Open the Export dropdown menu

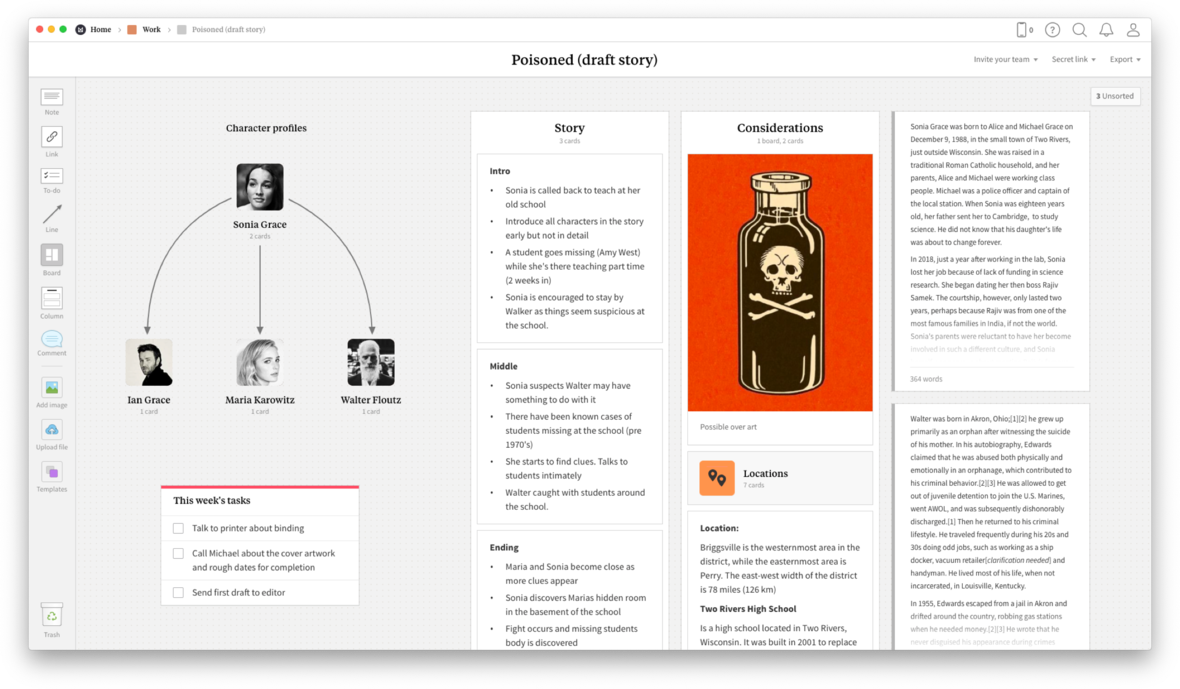[1124, 60]
